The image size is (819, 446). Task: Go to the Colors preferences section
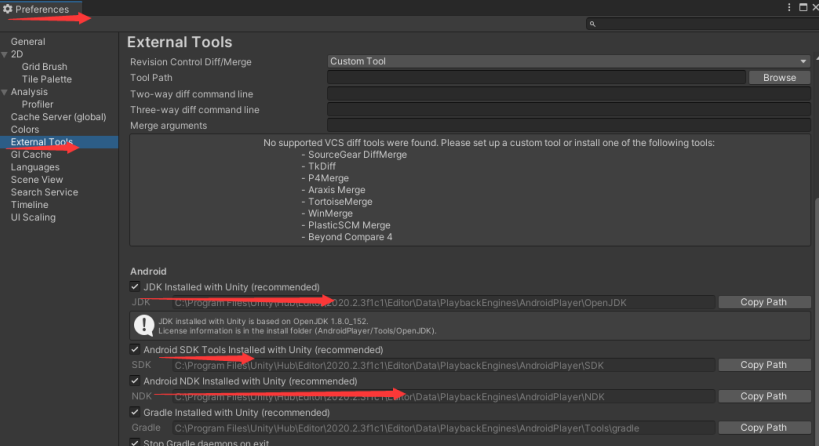pyautogui.click(x=25, y=130)
